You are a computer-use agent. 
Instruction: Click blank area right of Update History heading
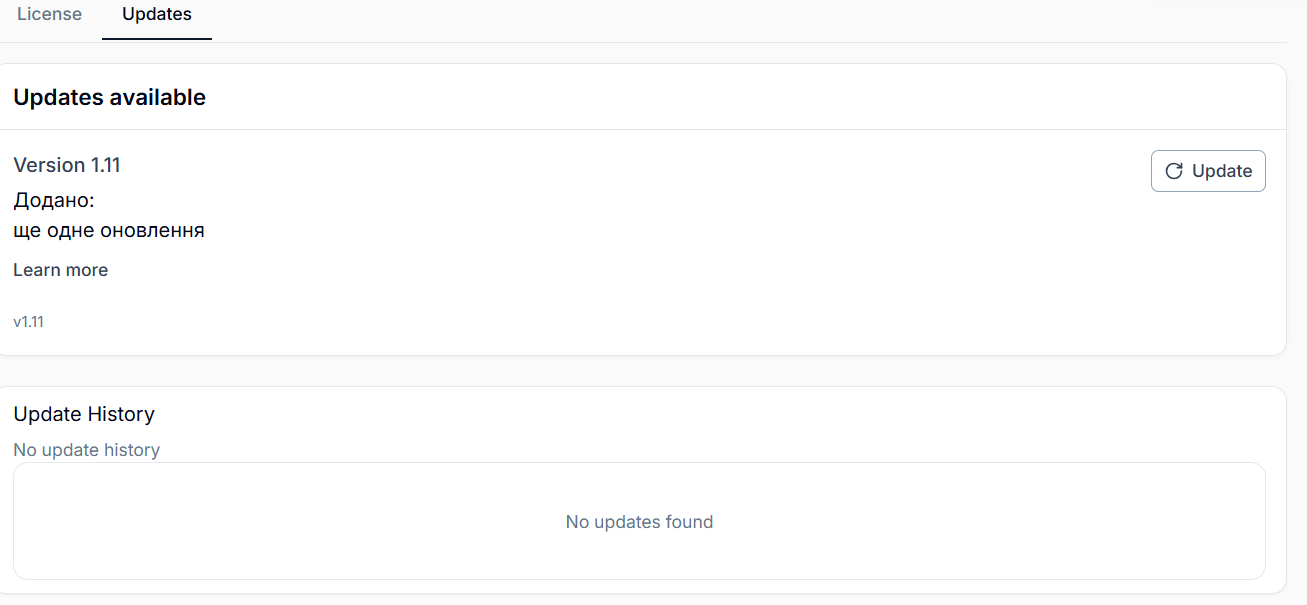(700, 414)
